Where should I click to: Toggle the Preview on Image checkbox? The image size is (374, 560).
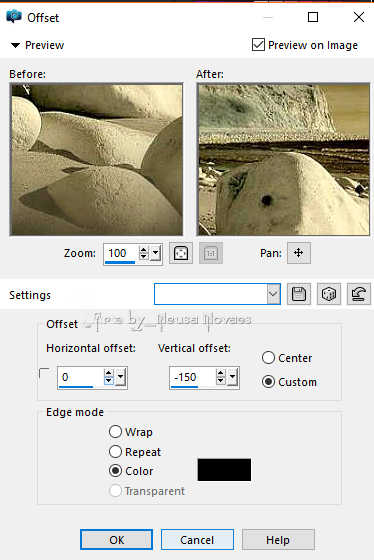coord(258,45)
